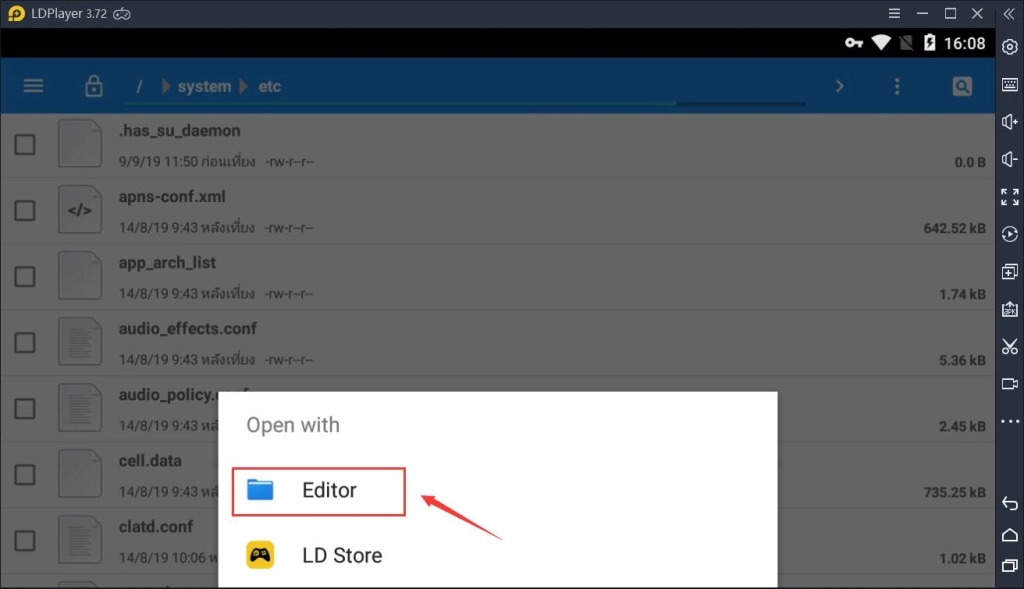Open multi-instance plus icon in sidebar

click(1010, 272)
